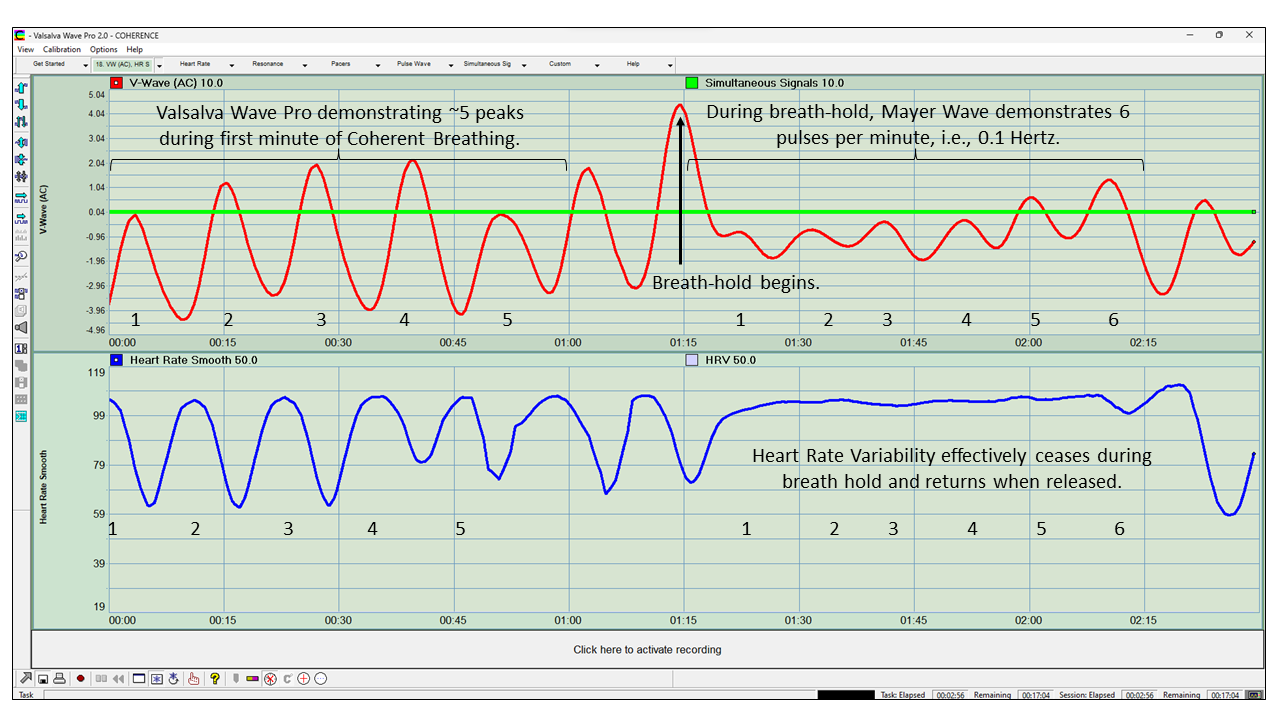
Task: Open the Get Started section
Action: coord(49,63)
